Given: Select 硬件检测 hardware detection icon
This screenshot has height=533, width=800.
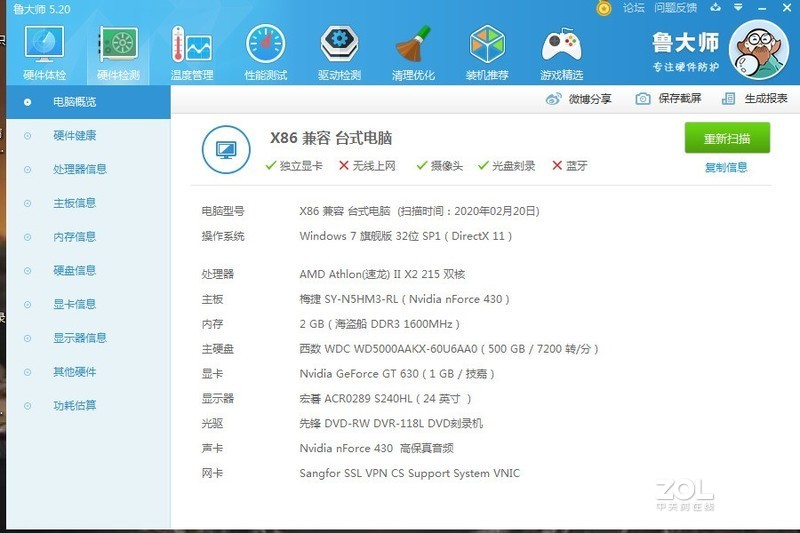Looking at the screenshot, I should [x=118, y=54].
